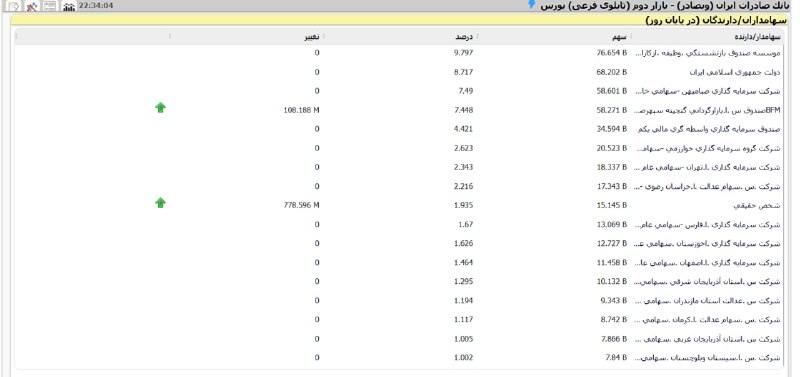Click share count 76.654 B
Viewport: 800px width, 377px height.
pos(612,53)
